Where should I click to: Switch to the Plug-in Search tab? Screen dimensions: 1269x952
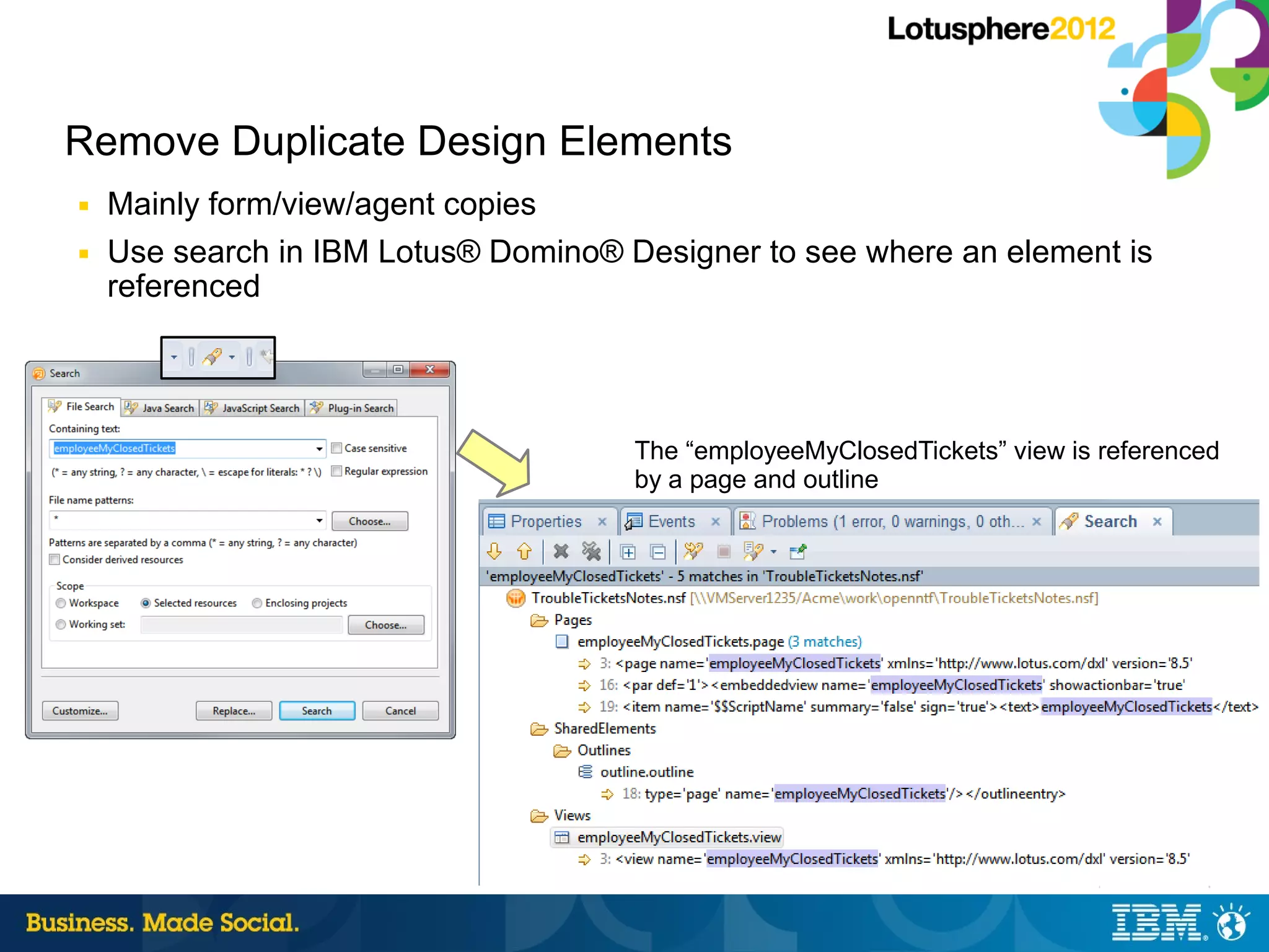pyautogui.click(x=351, y=408)
